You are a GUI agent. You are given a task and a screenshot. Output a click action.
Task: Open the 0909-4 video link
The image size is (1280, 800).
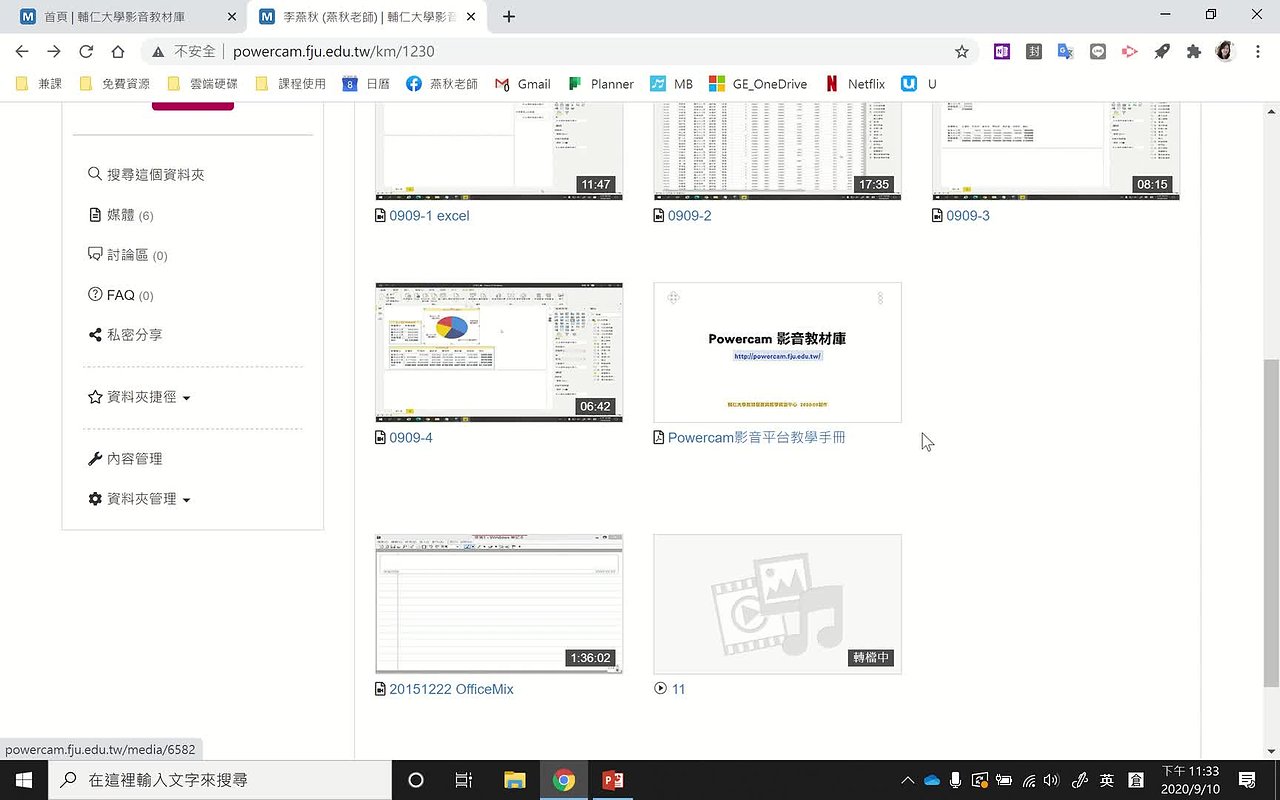(411, 437)
